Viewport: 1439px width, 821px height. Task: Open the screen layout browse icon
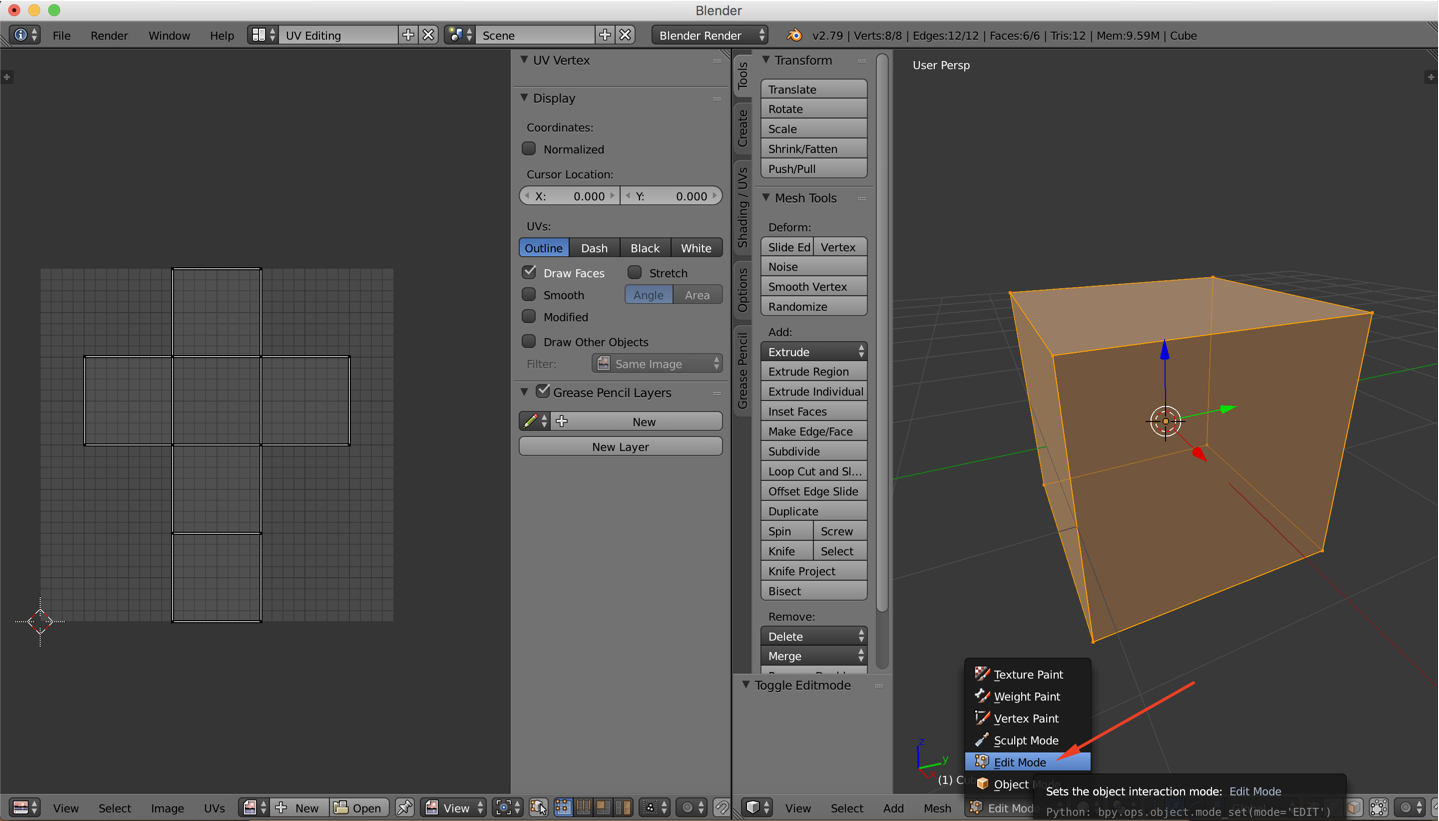pos(263,35)
